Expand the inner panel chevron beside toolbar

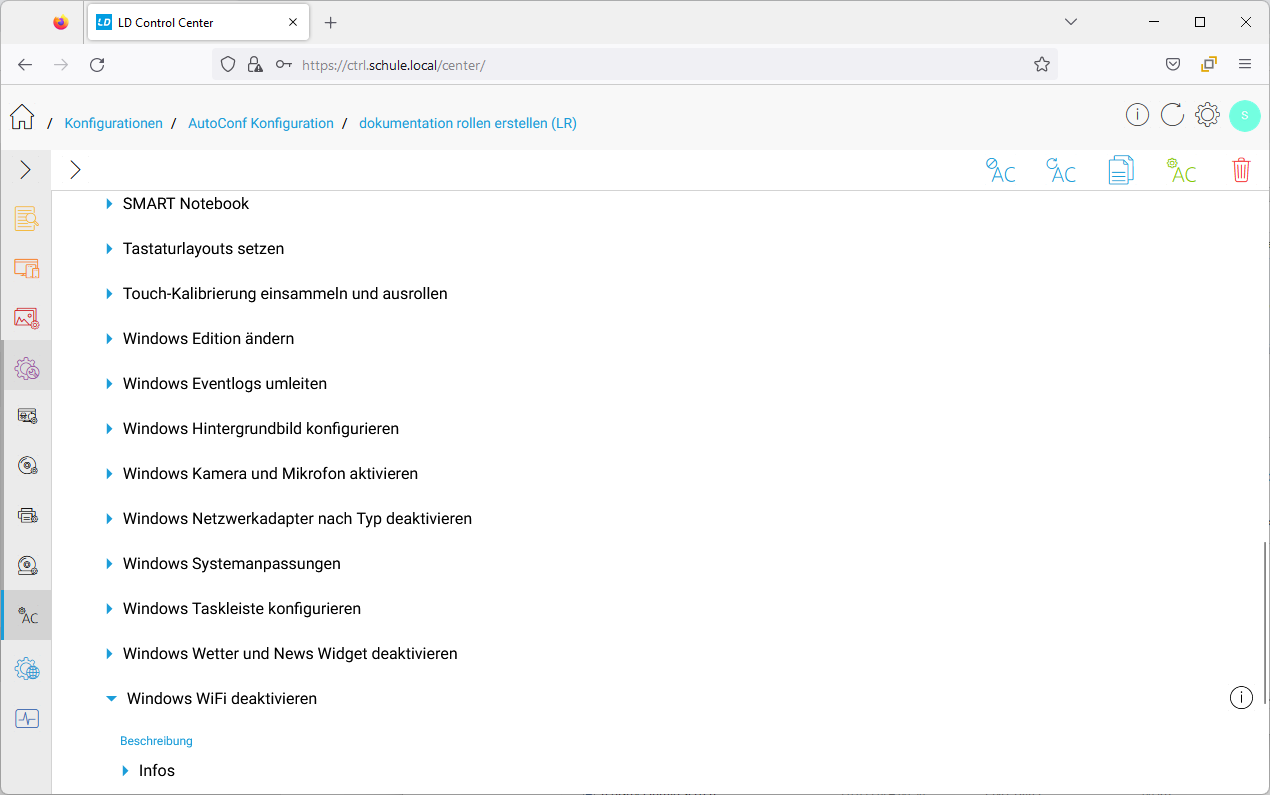tap(75, 170)
